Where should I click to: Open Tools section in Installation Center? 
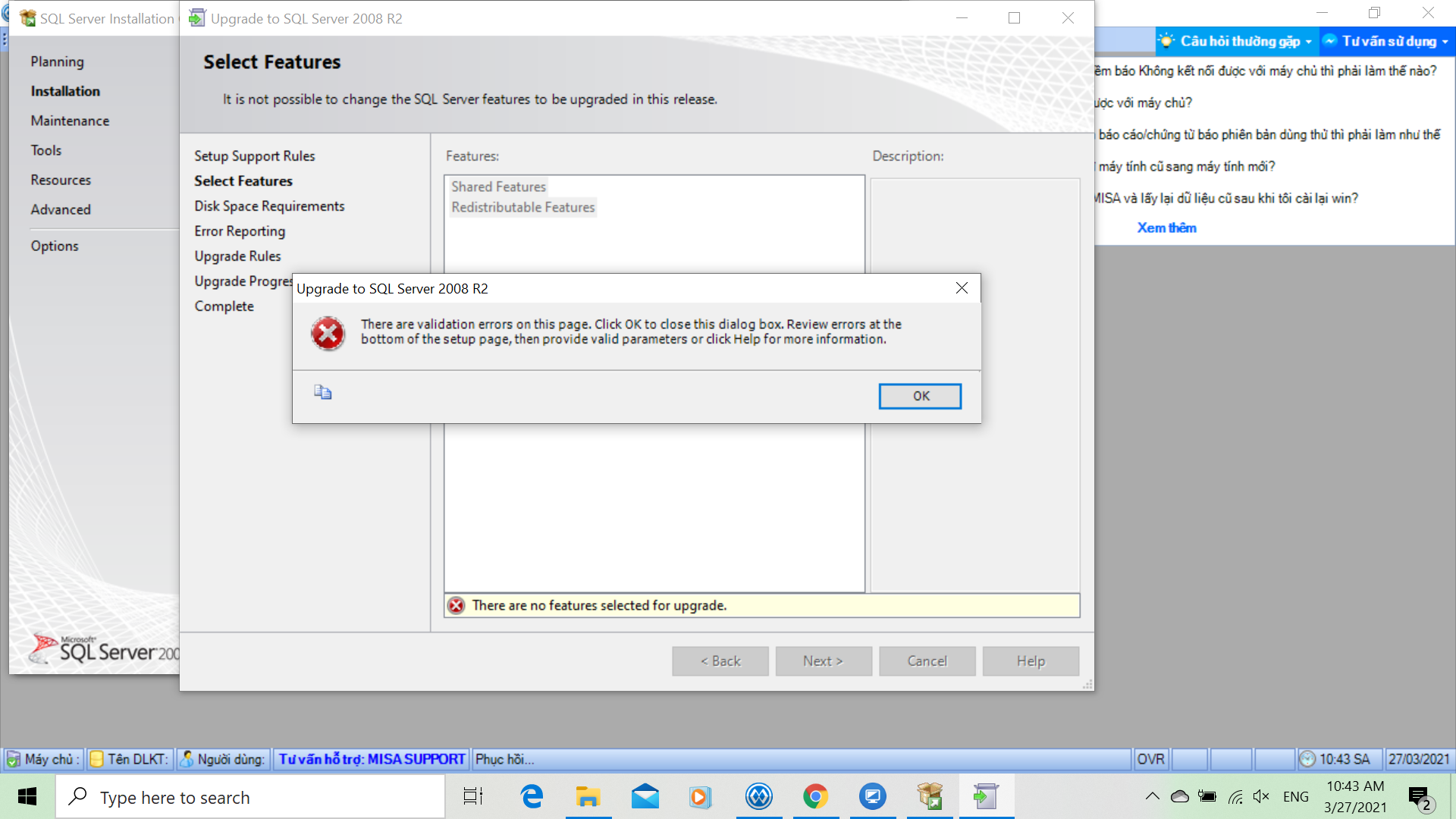pyautogui.click(x=46, y=150)
